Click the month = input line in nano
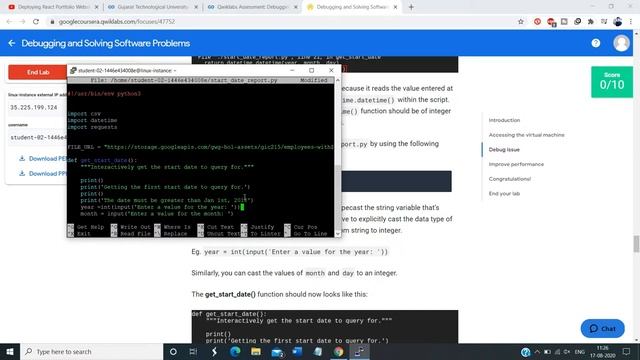 click(x=157, y=214)
